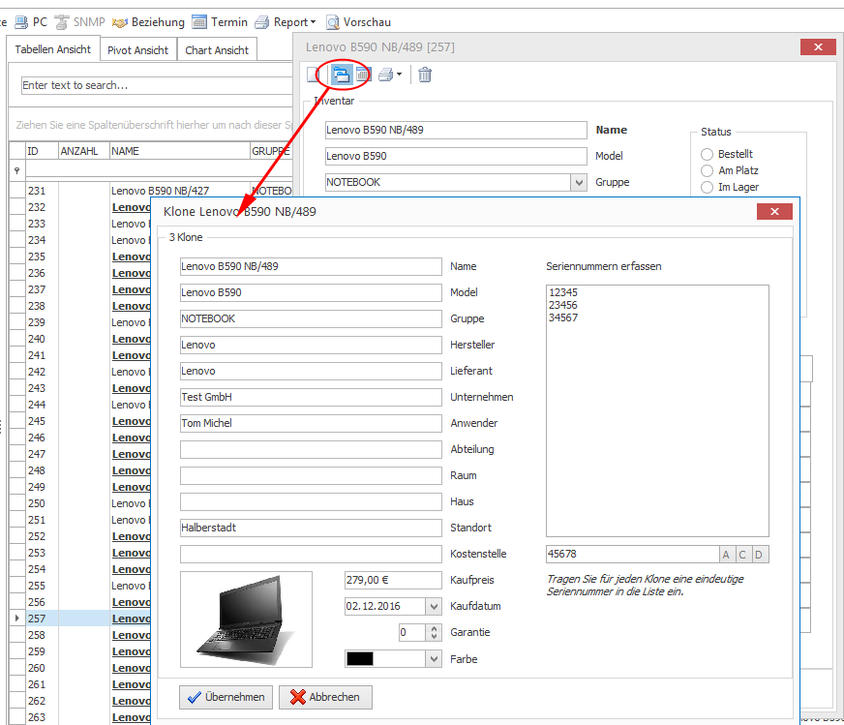Click the Name field in the Klone dialog
844x725 pixels.
pyautogui.click(x=311, y=266)
